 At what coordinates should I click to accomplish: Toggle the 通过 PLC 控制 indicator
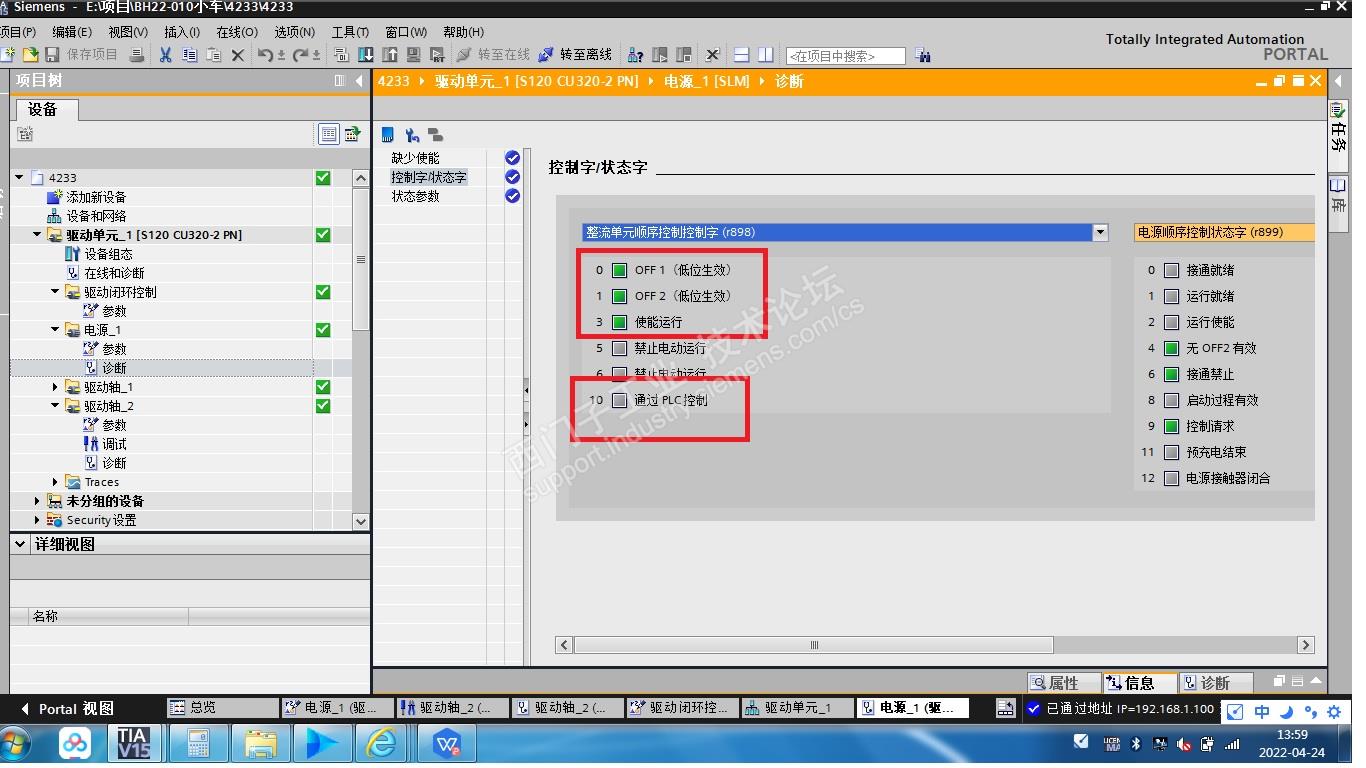point(619,400)
